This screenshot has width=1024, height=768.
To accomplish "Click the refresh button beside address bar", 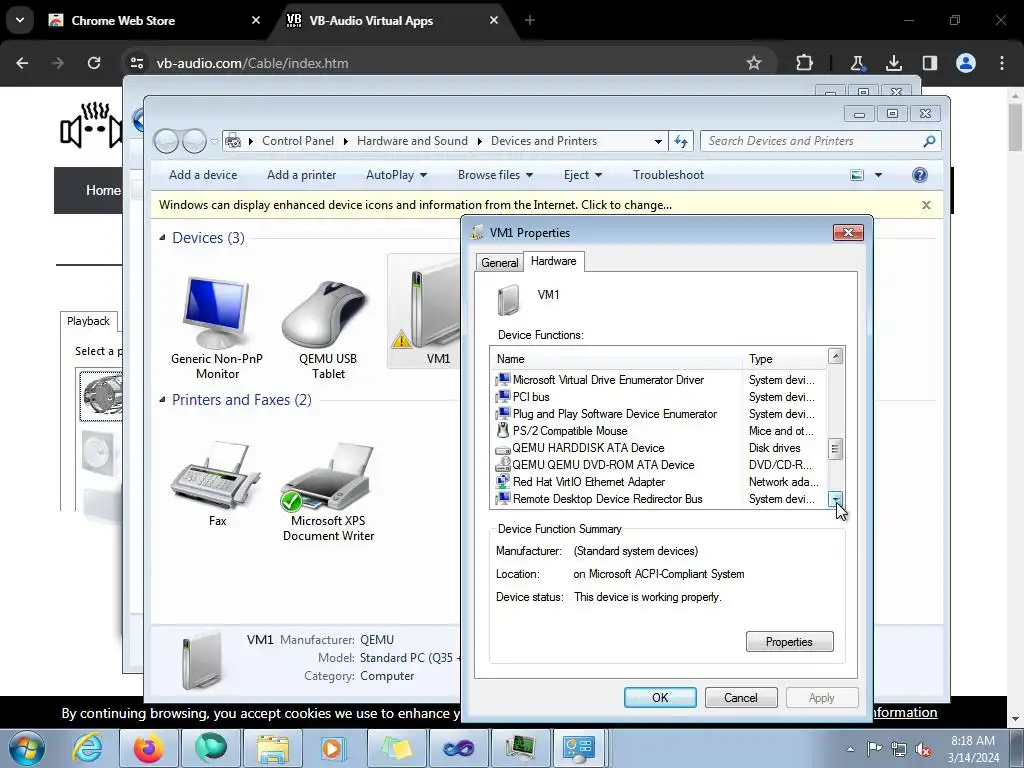I will click(680, 141).
